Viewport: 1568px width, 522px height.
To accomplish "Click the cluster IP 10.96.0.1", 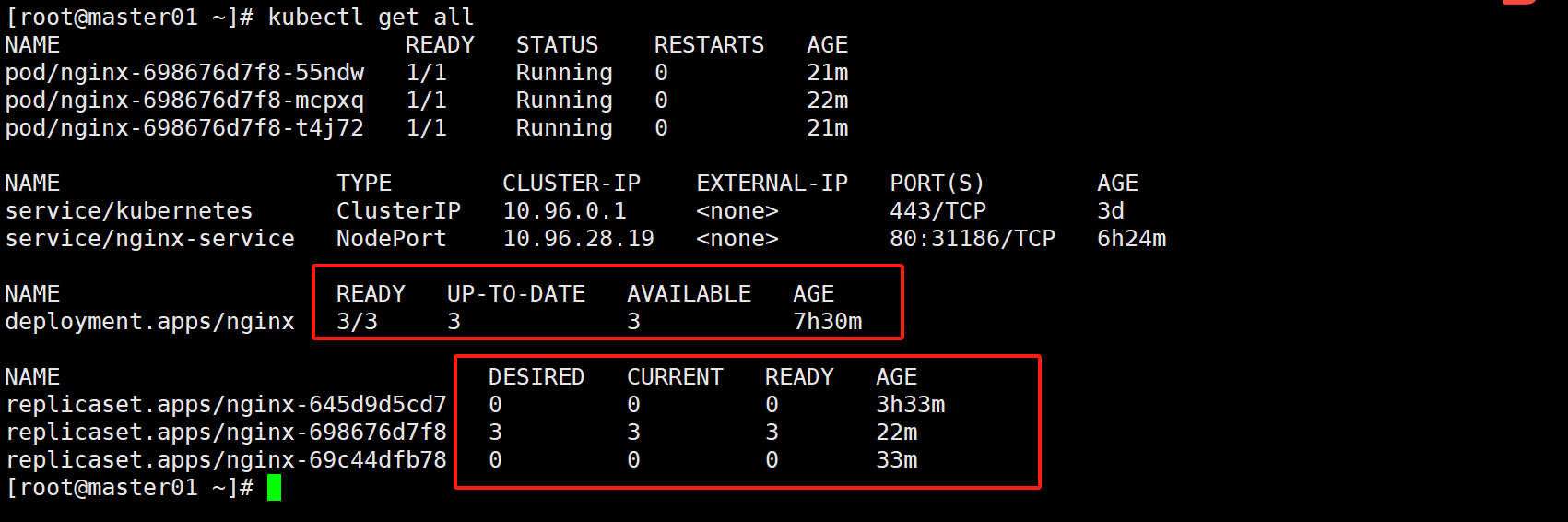I will (x=564, y=211).
